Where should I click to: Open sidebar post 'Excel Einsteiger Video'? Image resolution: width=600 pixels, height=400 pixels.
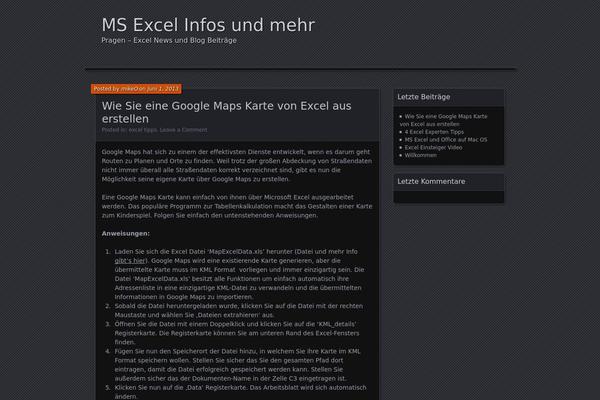click(x=433, y=147)
